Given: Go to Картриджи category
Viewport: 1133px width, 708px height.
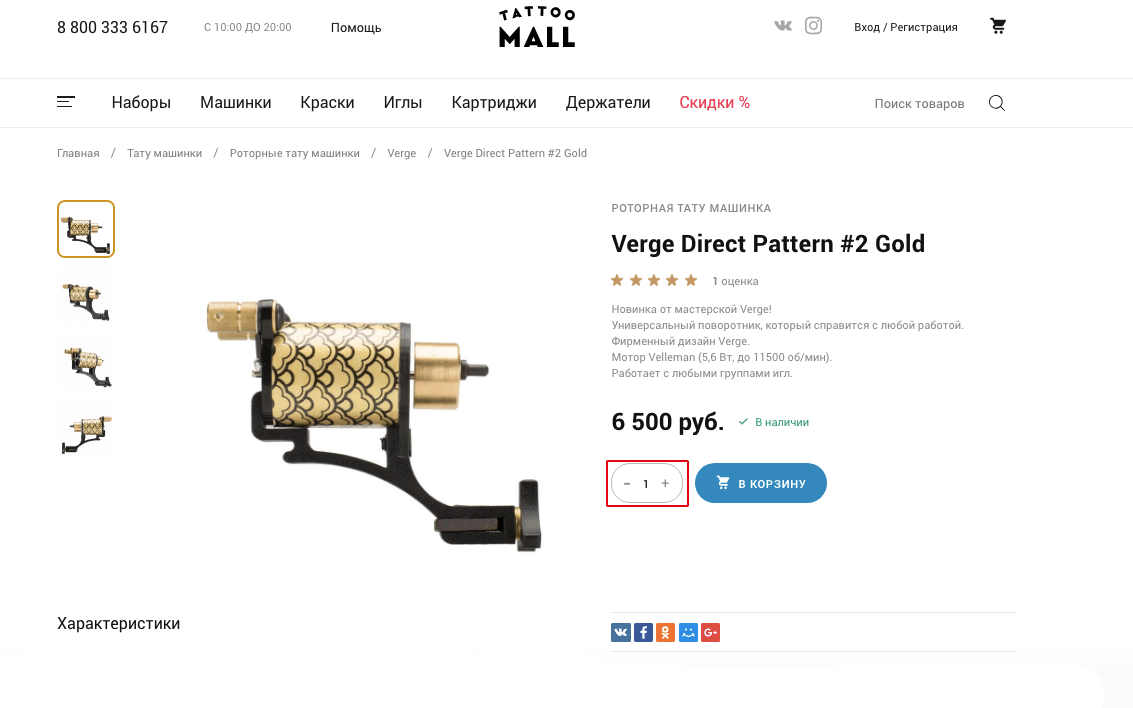Looking at the screenshot, I should (494, 103).
